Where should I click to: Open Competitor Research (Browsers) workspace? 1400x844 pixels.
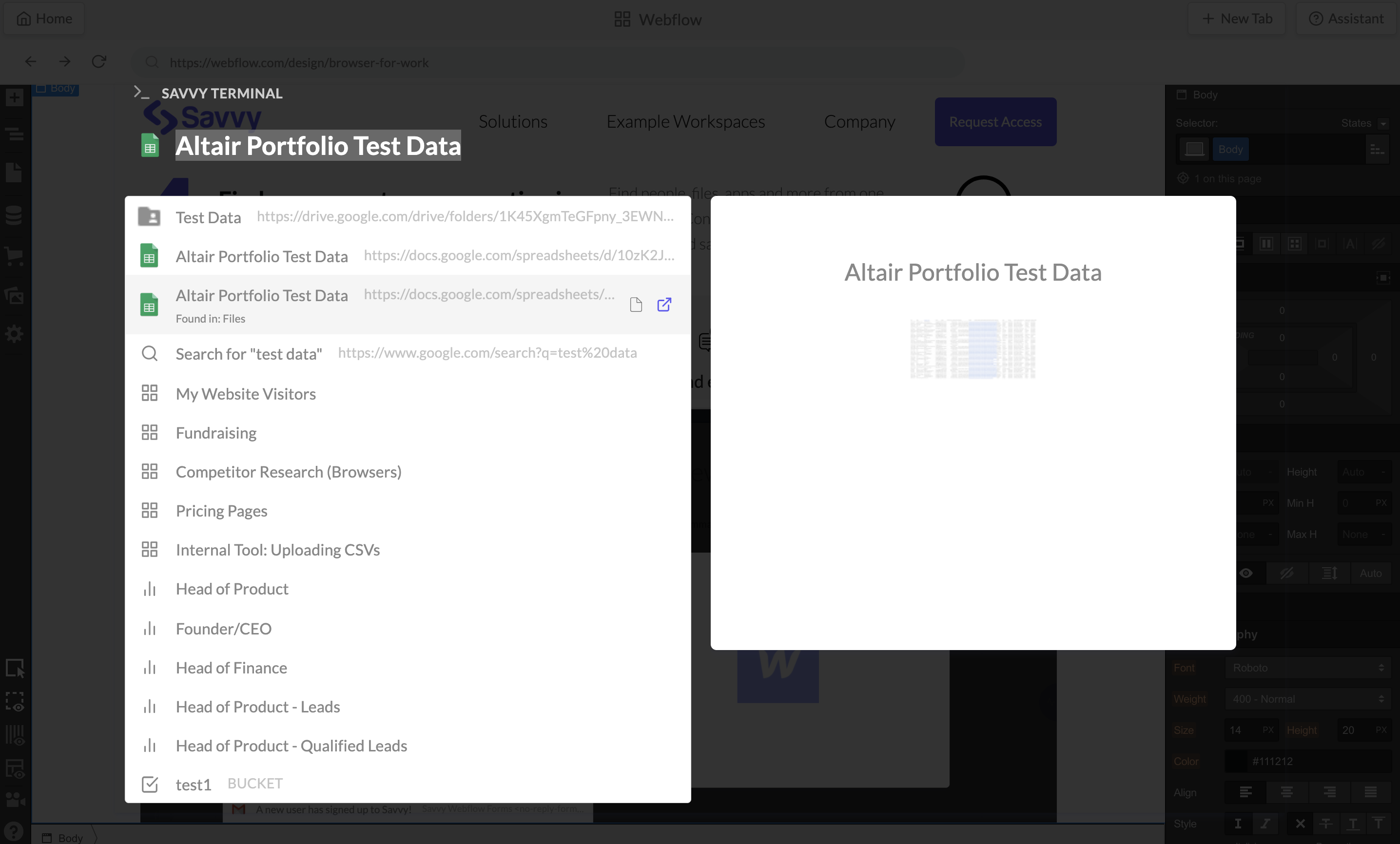tap(408, 472)
